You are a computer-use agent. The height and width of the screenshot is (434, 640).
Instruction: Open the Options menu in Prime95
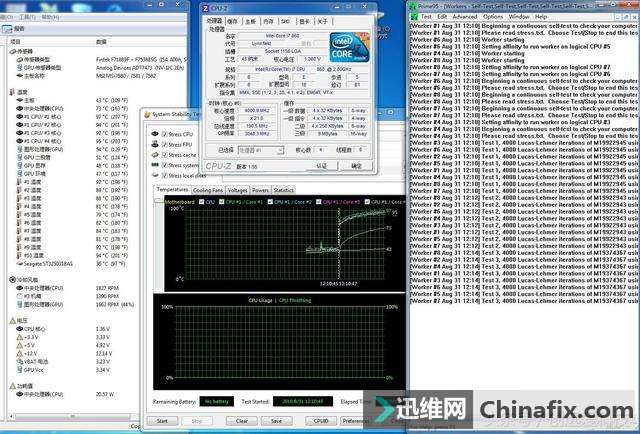[493, 17]
